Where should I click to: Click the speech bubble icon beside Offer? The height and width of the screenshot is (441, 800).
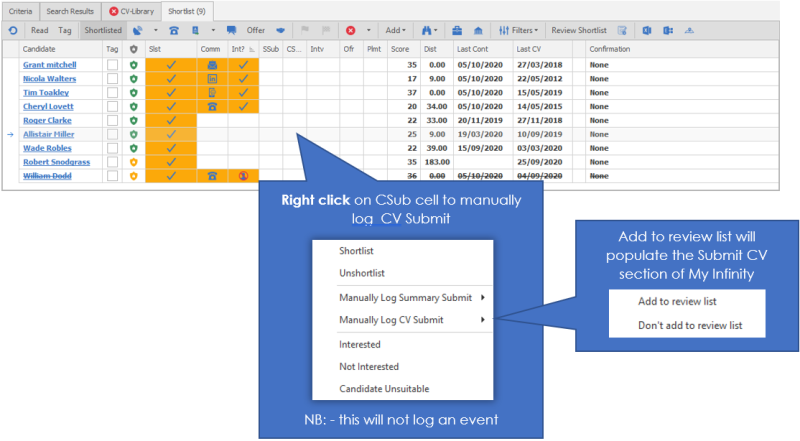point(232,31)
